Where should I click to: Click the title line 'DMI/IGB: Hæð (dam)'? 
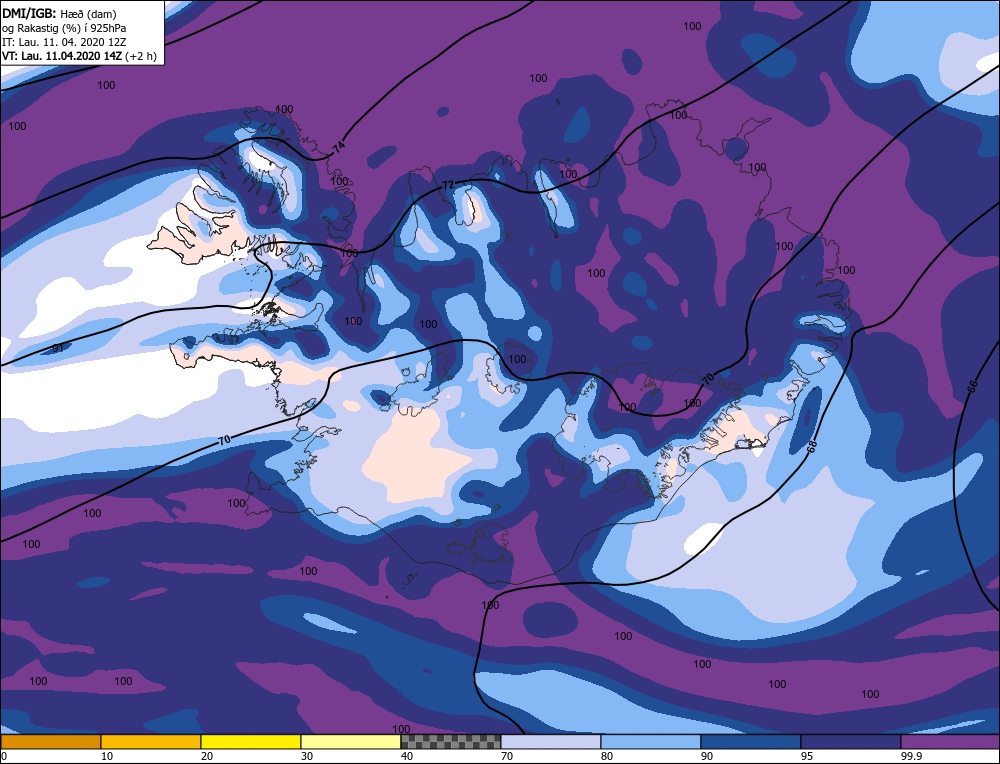pos(59,14)
